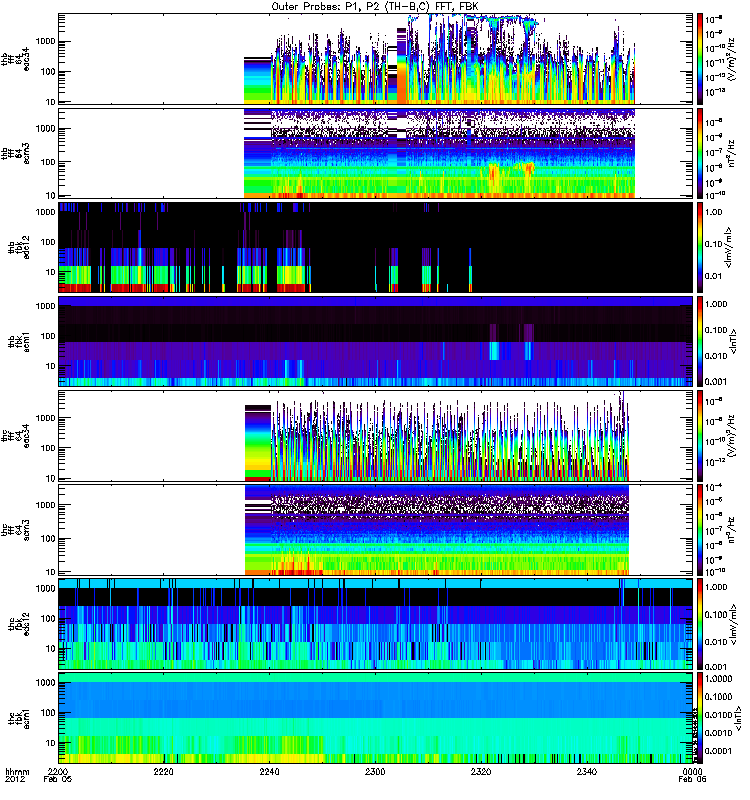Click the thc edc12 panel color bar
Image resolution: width=750 pixels, height=800 pixels.
700,623
